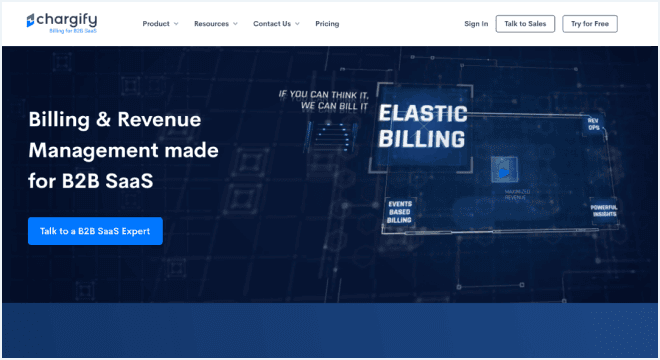Click the Chargify logo
The image size is (660, 360).
(62, 23)
